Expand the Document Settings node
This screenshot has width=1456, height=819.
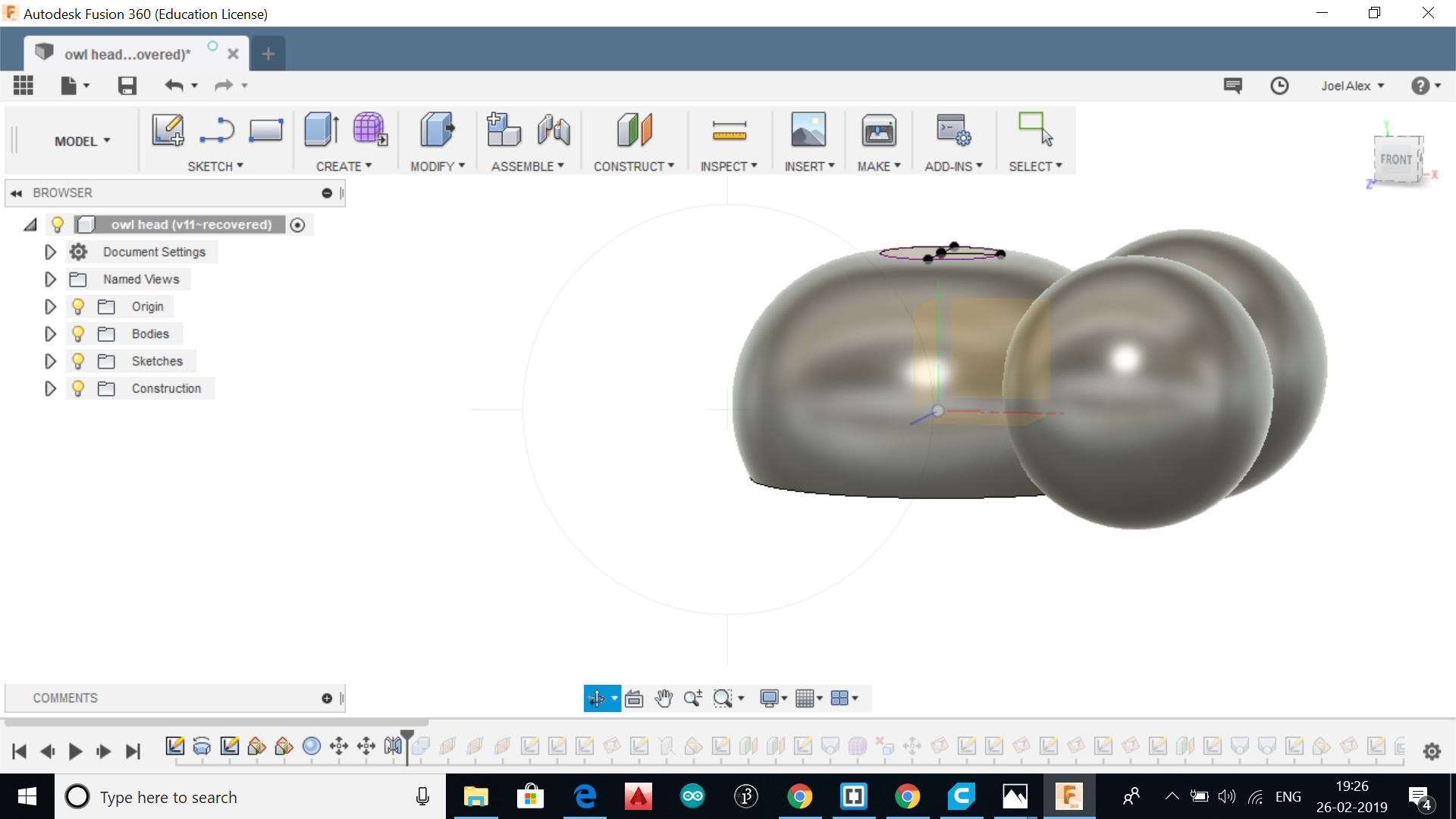tap(50, 252)
